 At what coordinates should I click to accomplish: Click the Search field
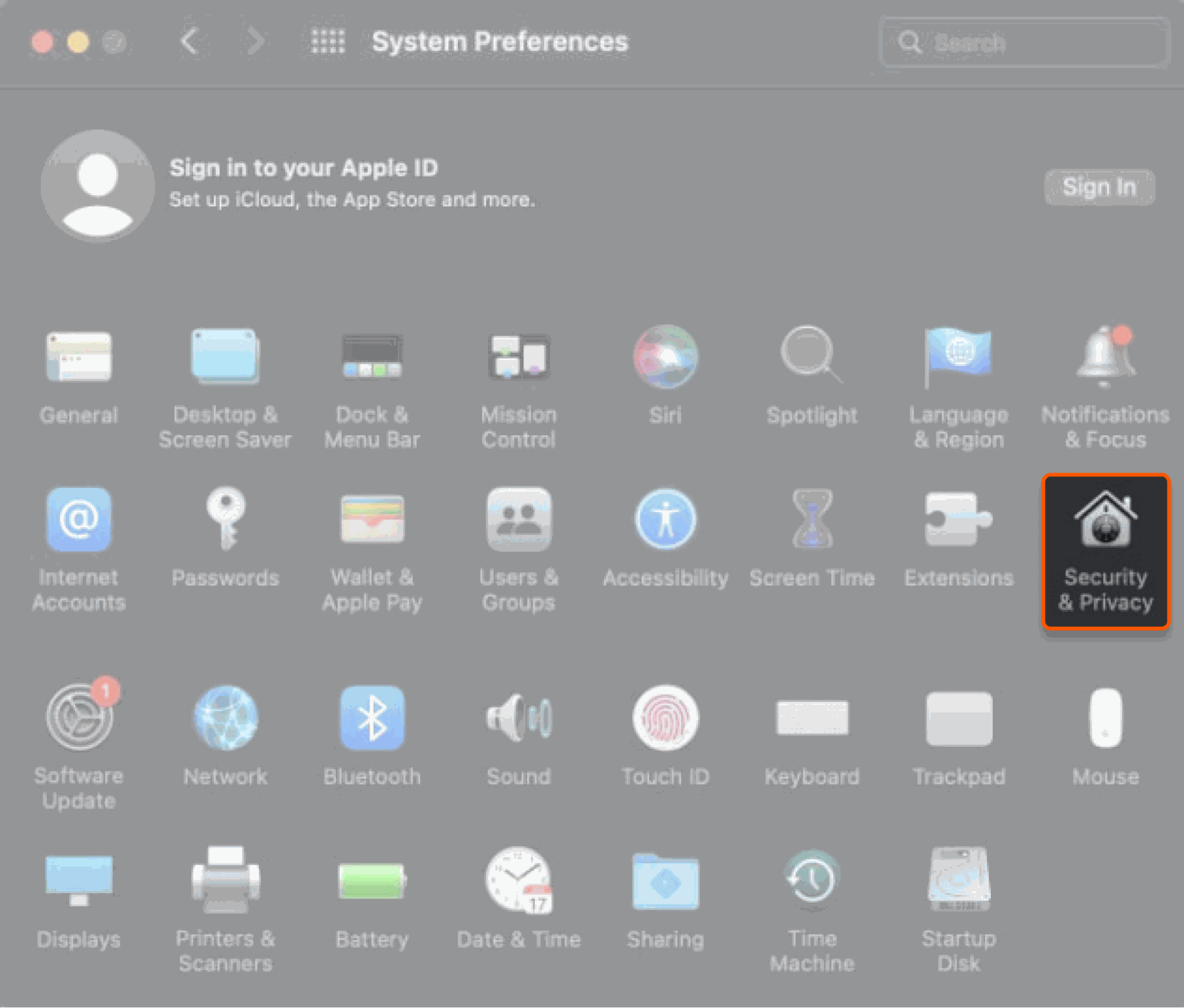pos(1024,42)
